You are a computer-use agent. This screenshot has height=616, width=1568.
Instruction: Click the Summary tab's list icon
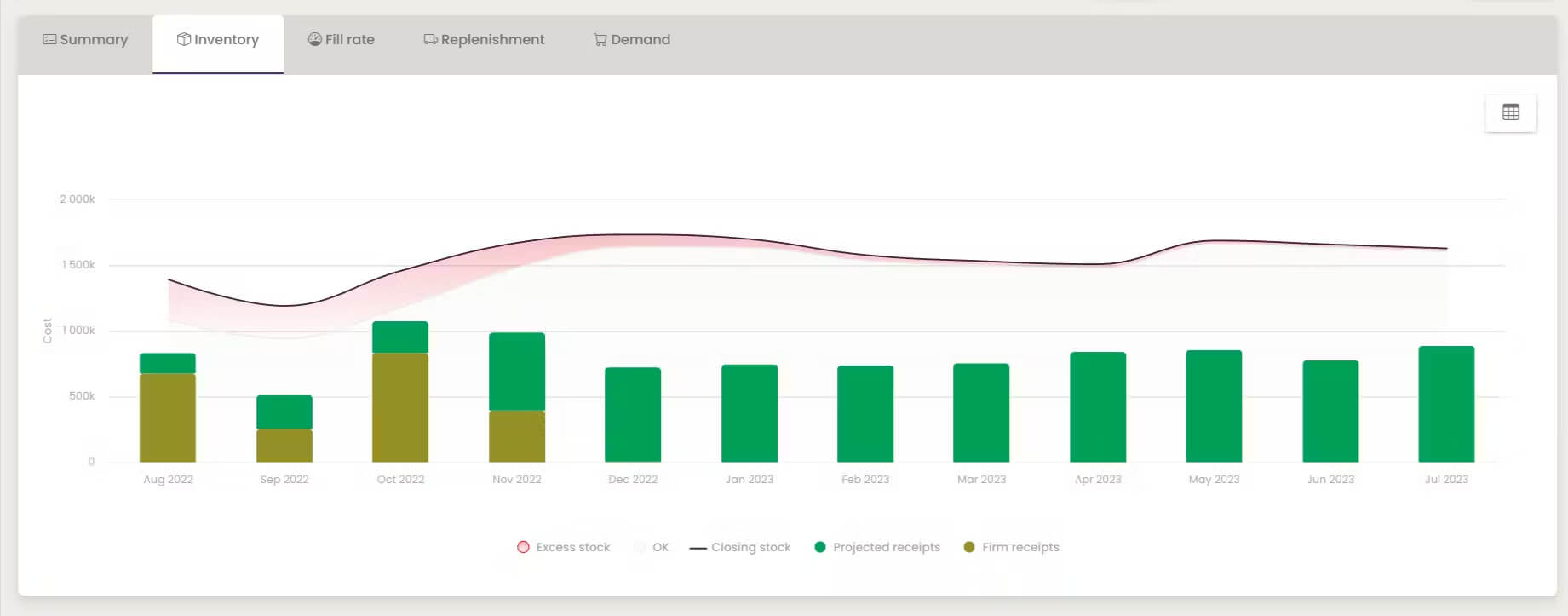49,39
